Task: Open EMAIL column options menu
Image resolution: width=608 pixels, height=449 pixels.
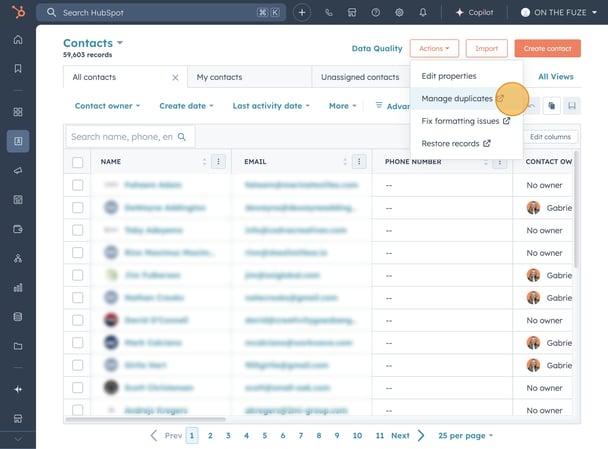Action: pos(359,161)
